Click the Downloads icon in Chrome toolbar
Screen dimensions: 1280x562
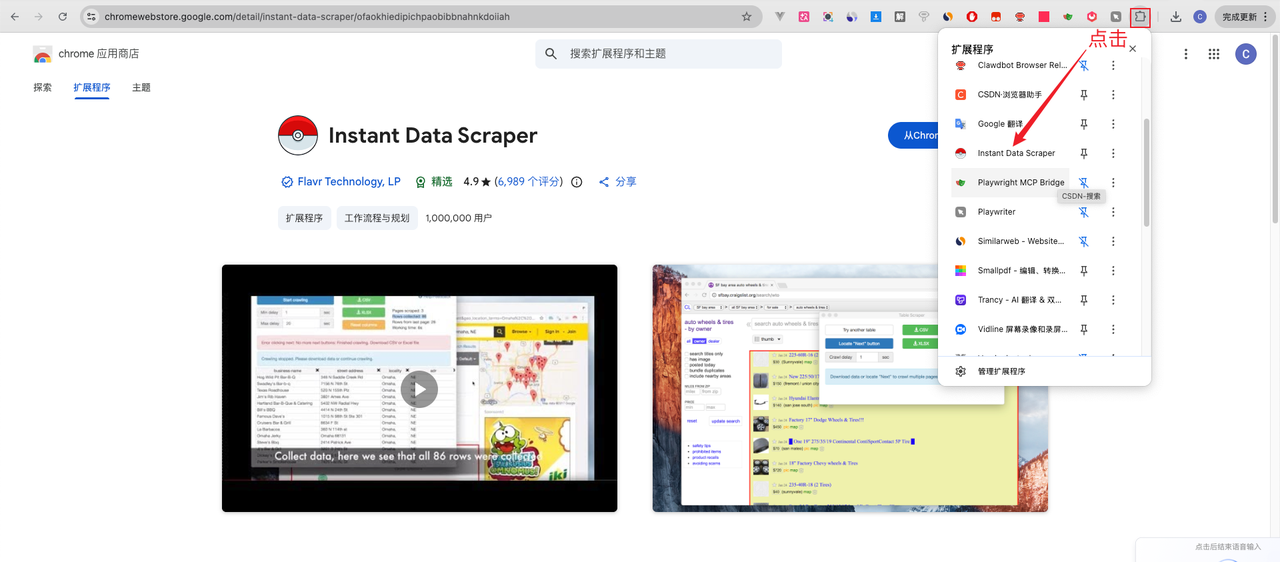tap(1175, 16)
